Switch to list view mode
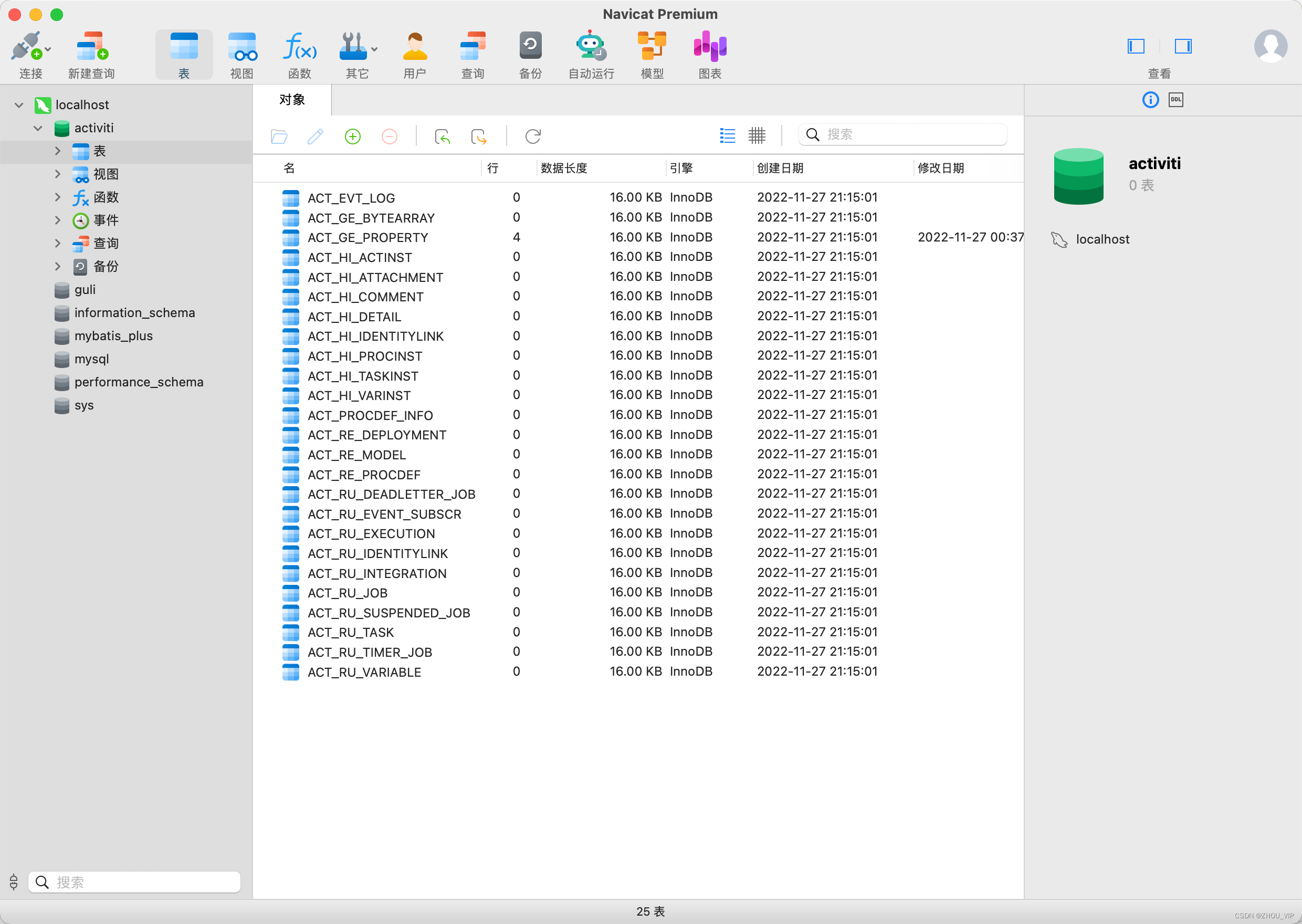Screen dimensions: 1302x924 [x=727, y=135]
